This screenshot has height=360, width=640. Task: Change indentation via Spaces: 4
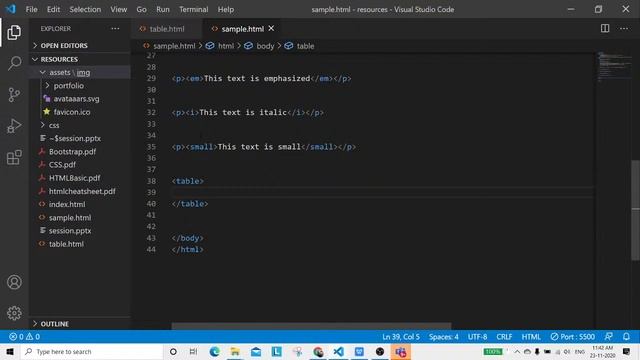coord(444,337)
